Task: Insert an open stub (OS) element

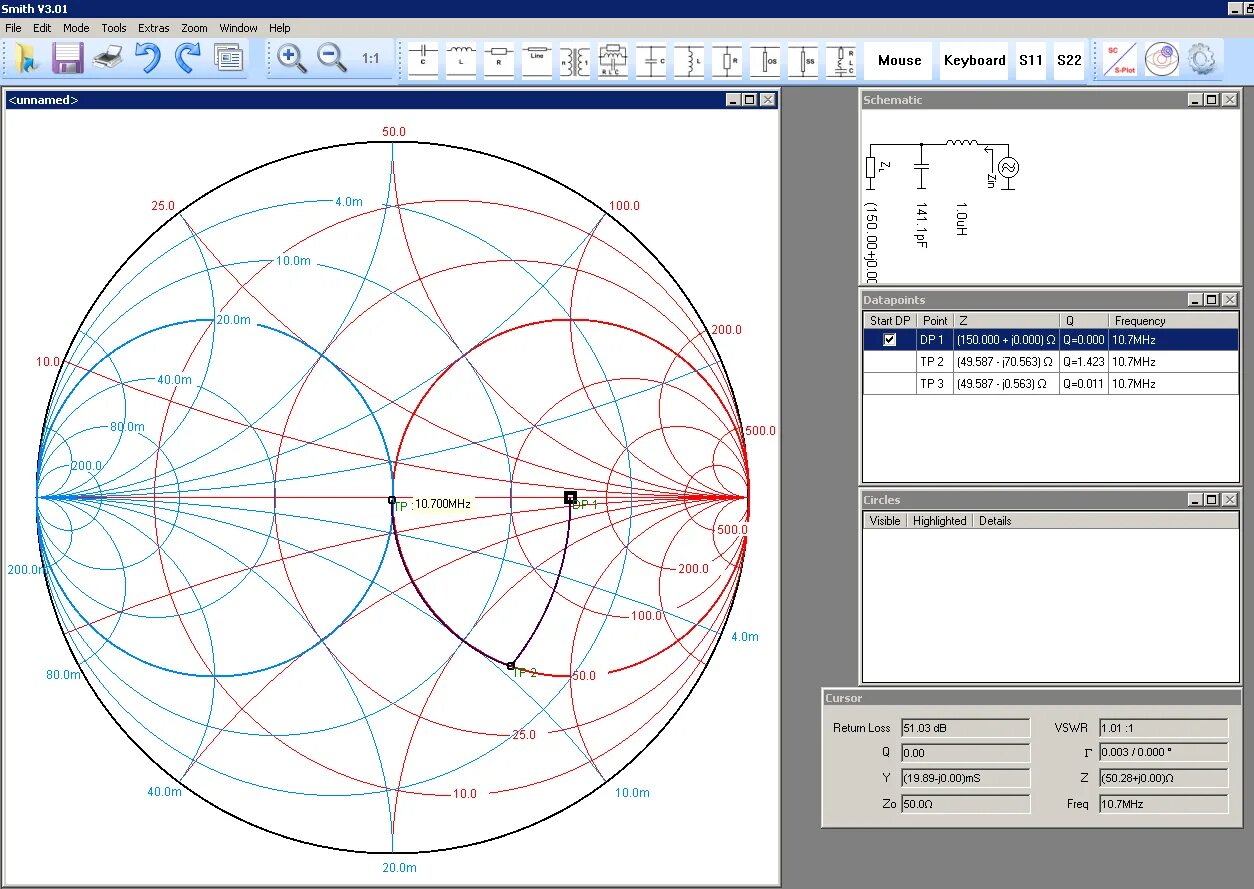Action: pos(765,61)
